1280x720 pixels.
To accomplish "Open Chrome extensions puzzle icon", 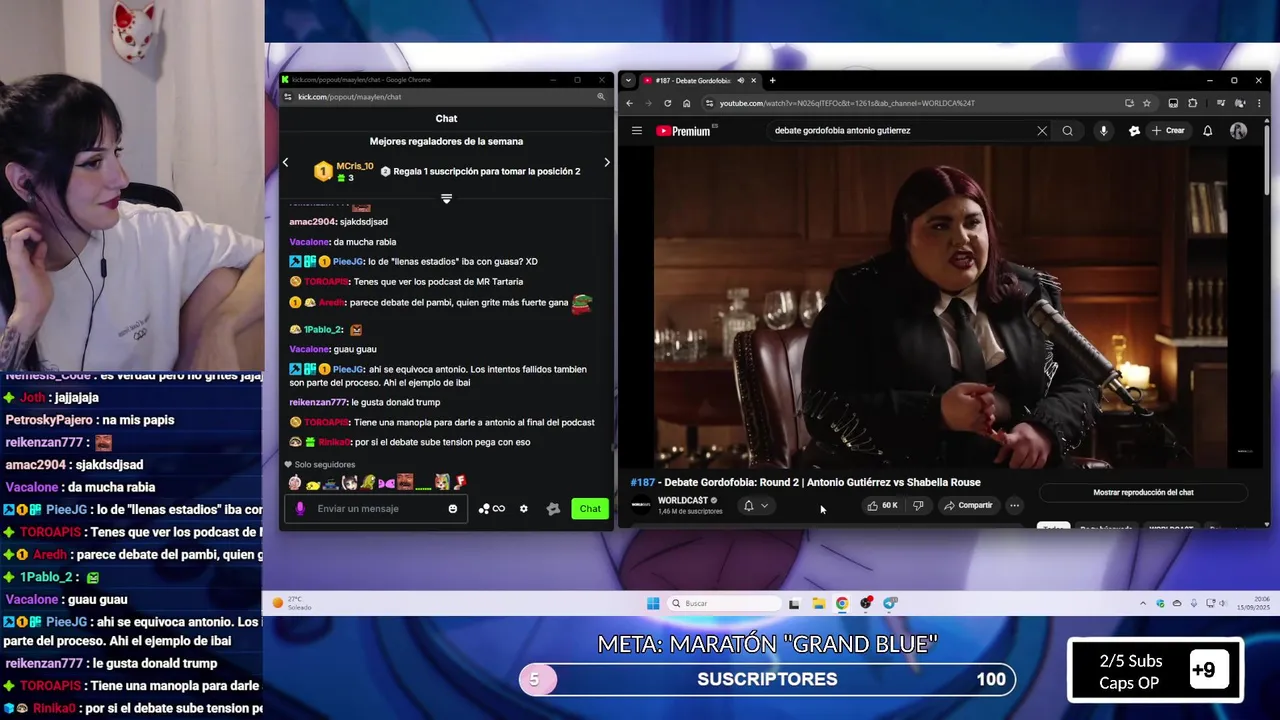I will point(1192,103).
